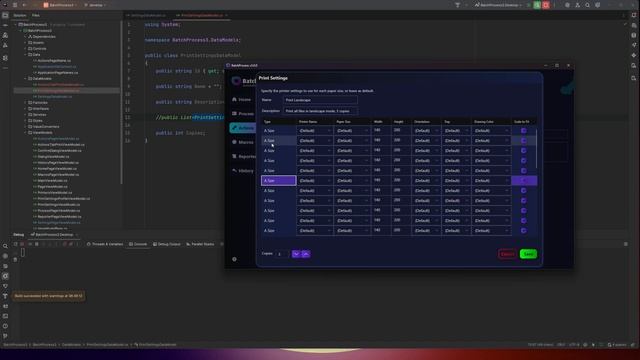
Task: Open Orientation dropdown in the highlighted purple row
Action: point(426,180)
